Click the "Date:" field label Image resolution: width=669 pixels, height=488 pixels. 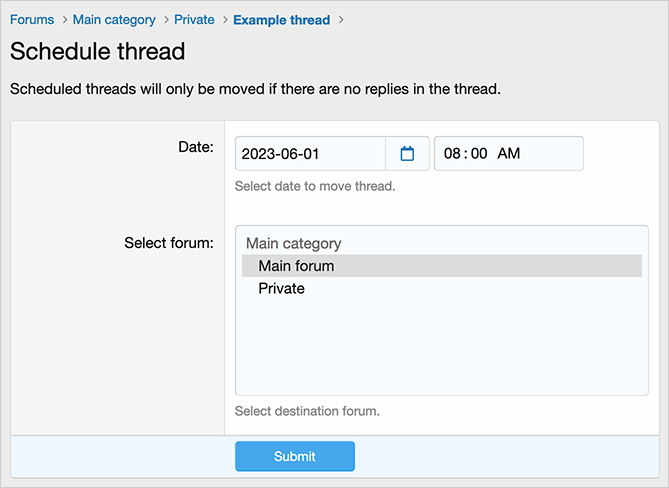195,147
